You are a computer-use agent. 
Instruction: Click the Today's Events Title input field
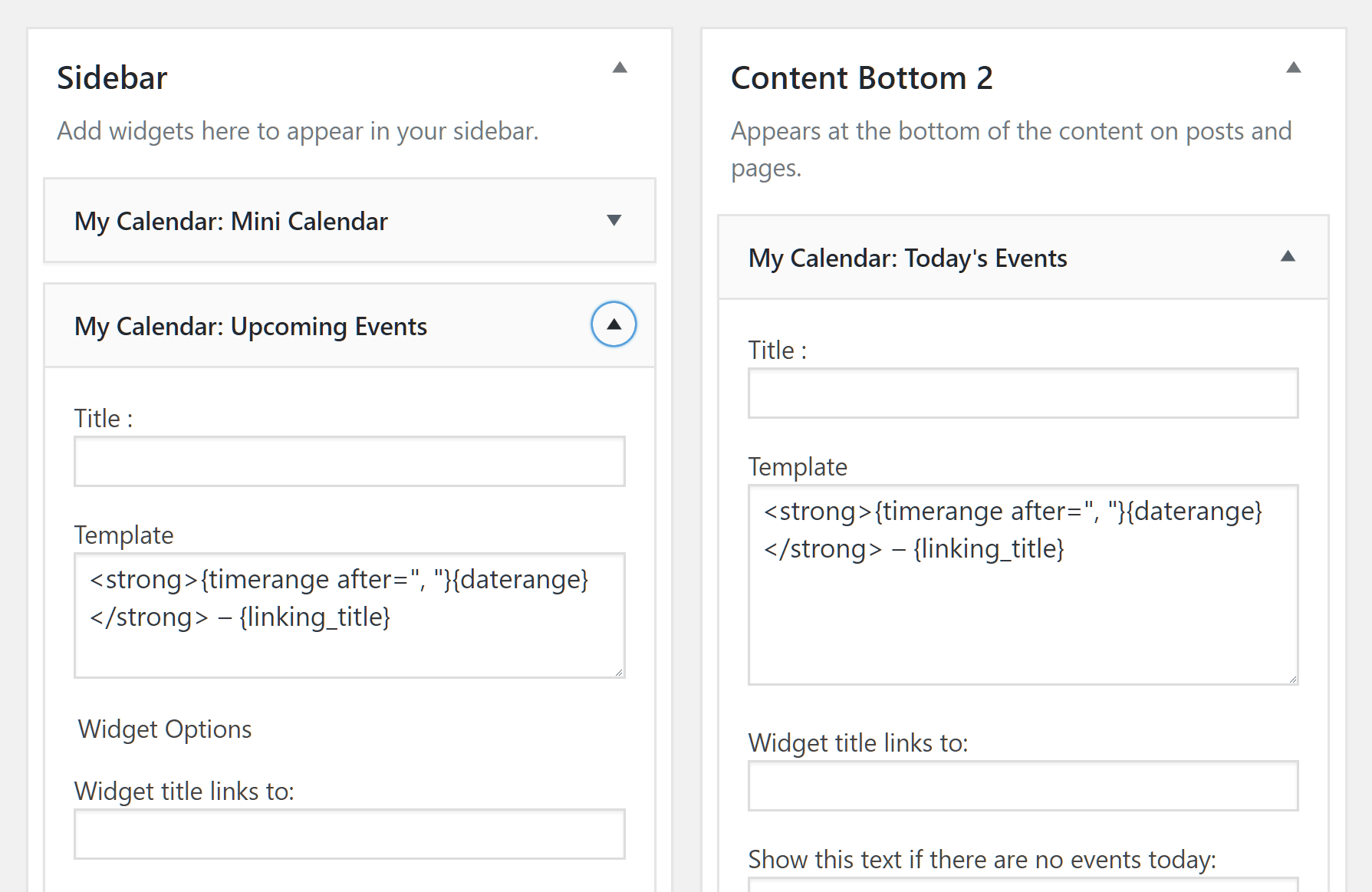[1022, 393]
